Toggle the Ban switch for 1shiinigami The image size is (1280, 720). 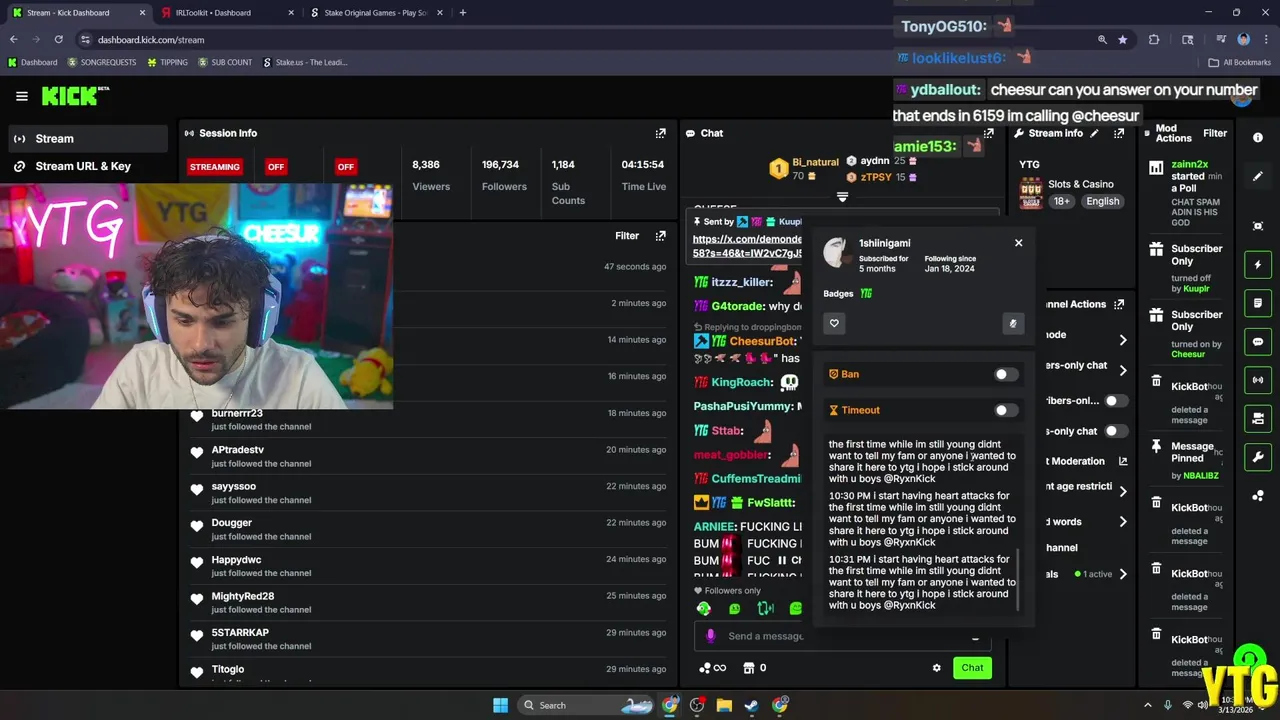pos(1005,374)
